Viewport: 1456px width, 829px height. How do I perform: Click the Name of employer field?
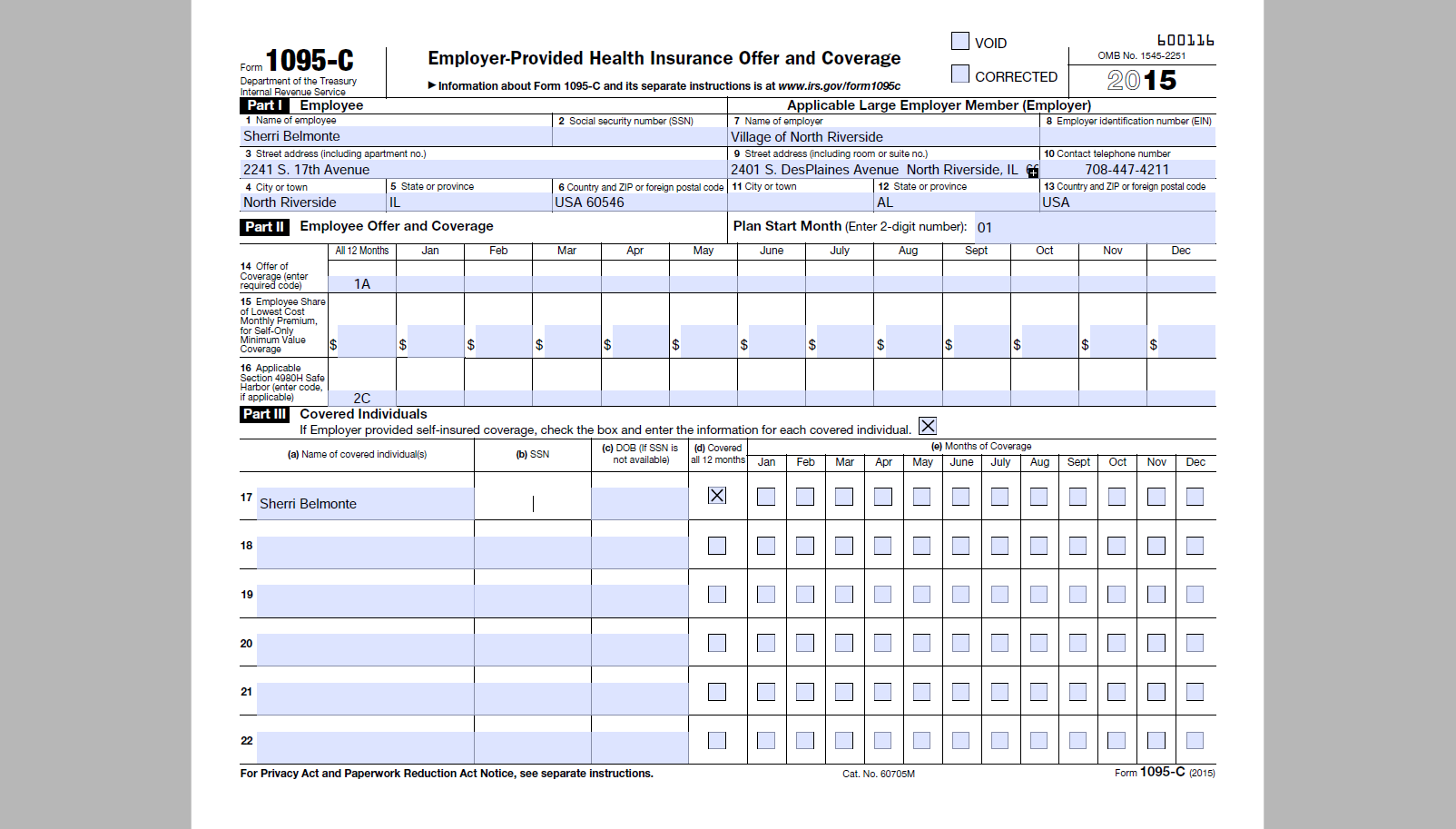click(x=882, y=137)
